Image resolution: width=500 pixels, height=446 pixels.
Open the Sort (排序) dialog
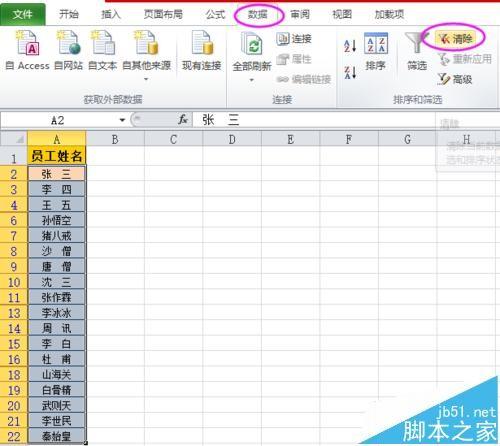coord(376,51)
